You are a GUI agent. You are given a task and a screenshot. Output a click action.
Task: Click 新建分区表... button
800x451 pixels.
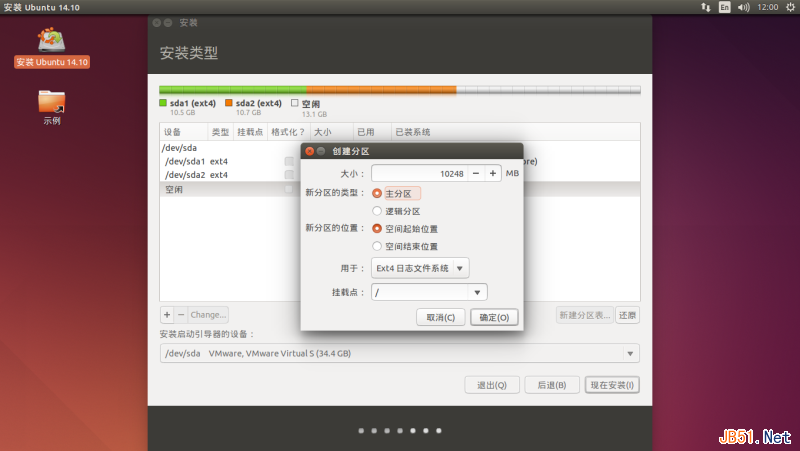585,315
